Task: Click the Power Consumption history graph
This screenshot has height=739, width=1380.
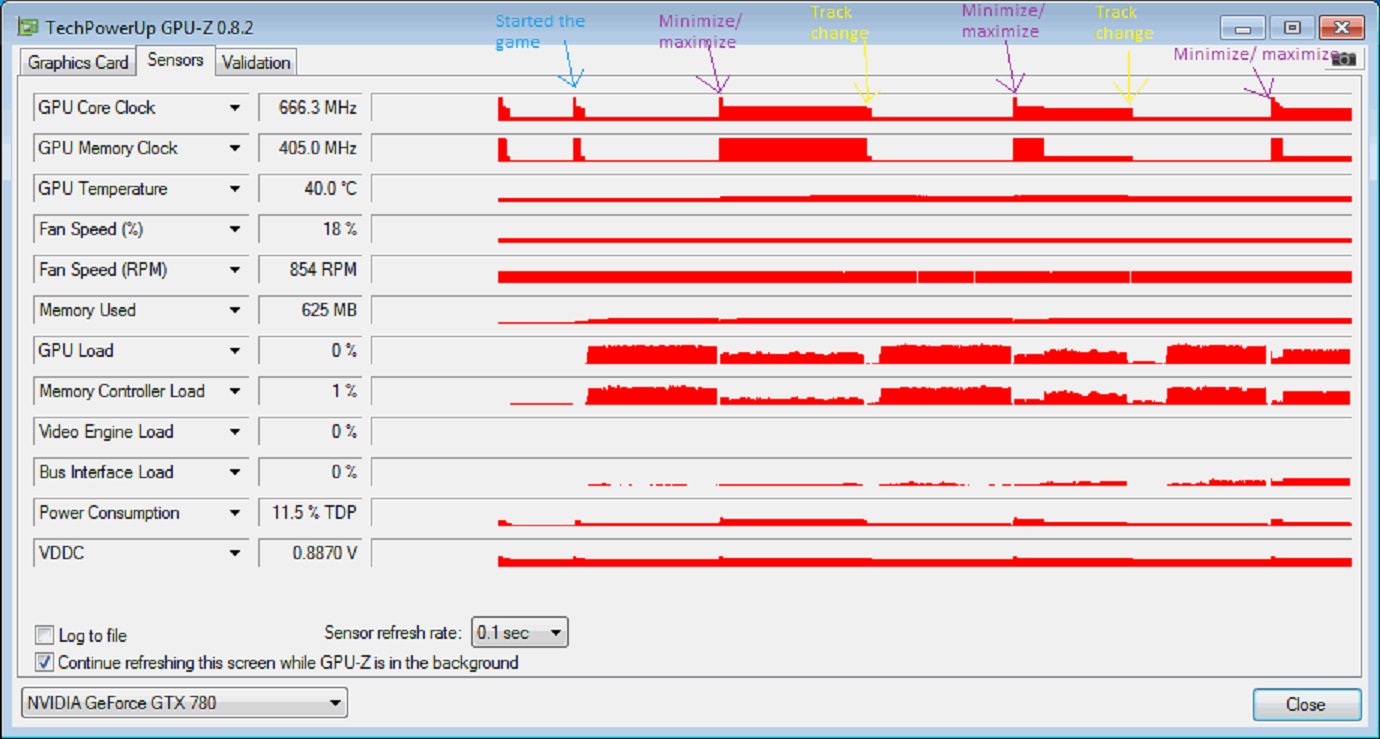Action: coord(862,513)
